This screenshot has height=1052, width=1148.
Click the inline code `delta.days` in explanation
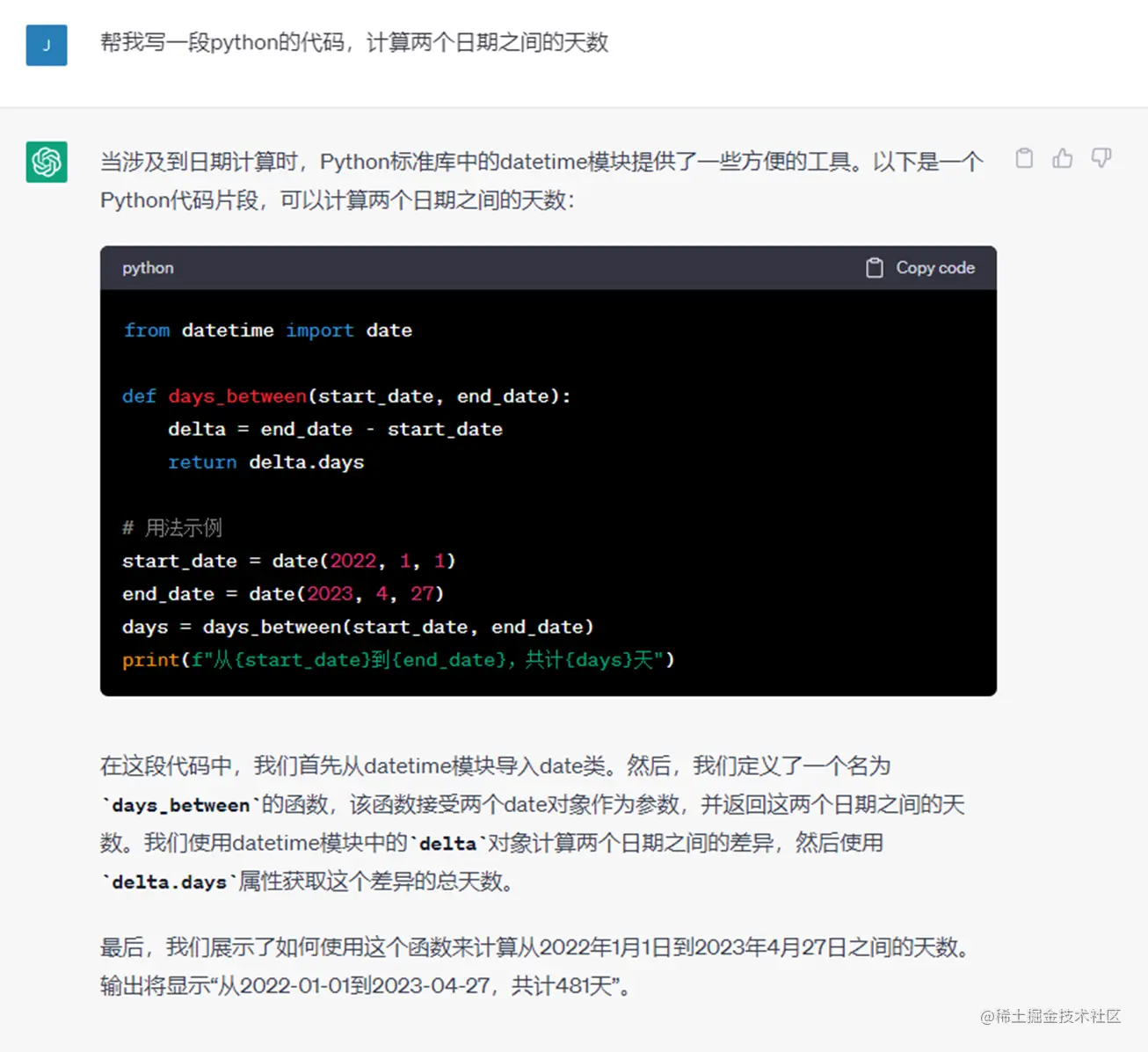point(170,882)
